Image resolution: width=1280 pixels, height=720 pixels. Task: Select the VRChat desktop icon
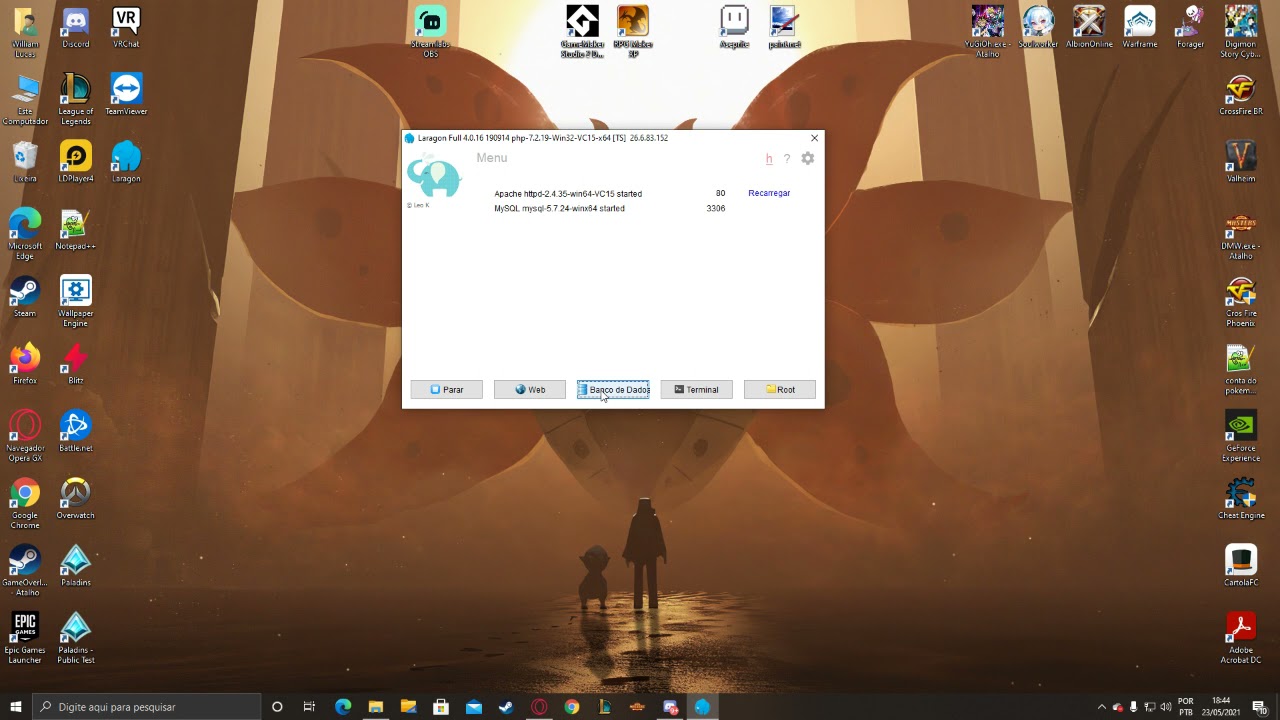[x=126, y=28]
